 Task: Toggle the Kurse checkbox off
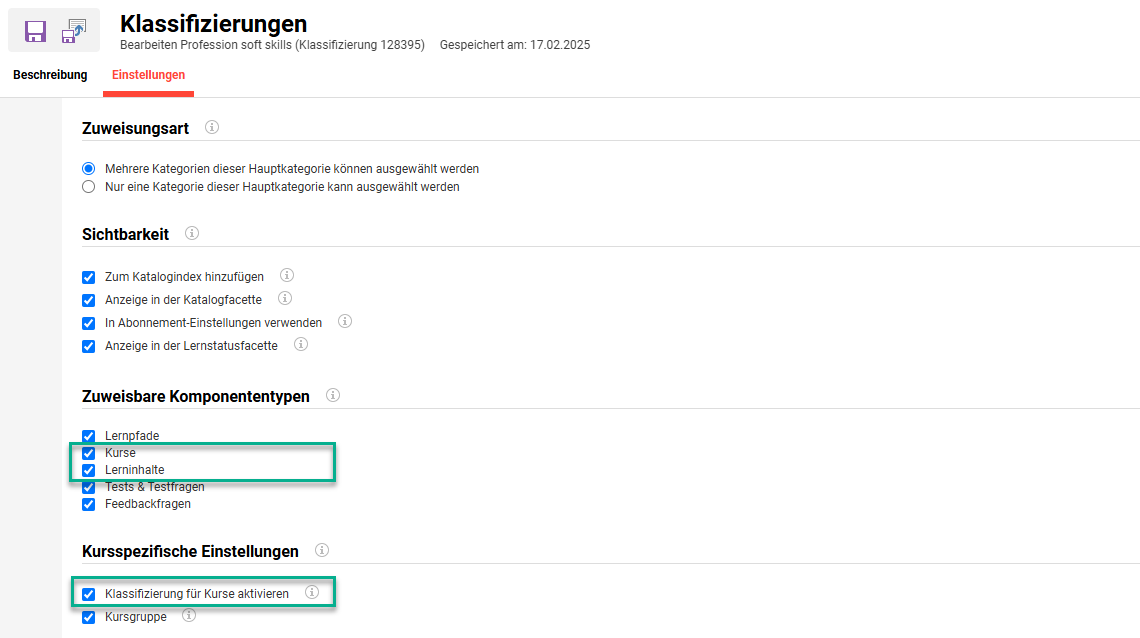pyautogui.click(x=88, y=452)
